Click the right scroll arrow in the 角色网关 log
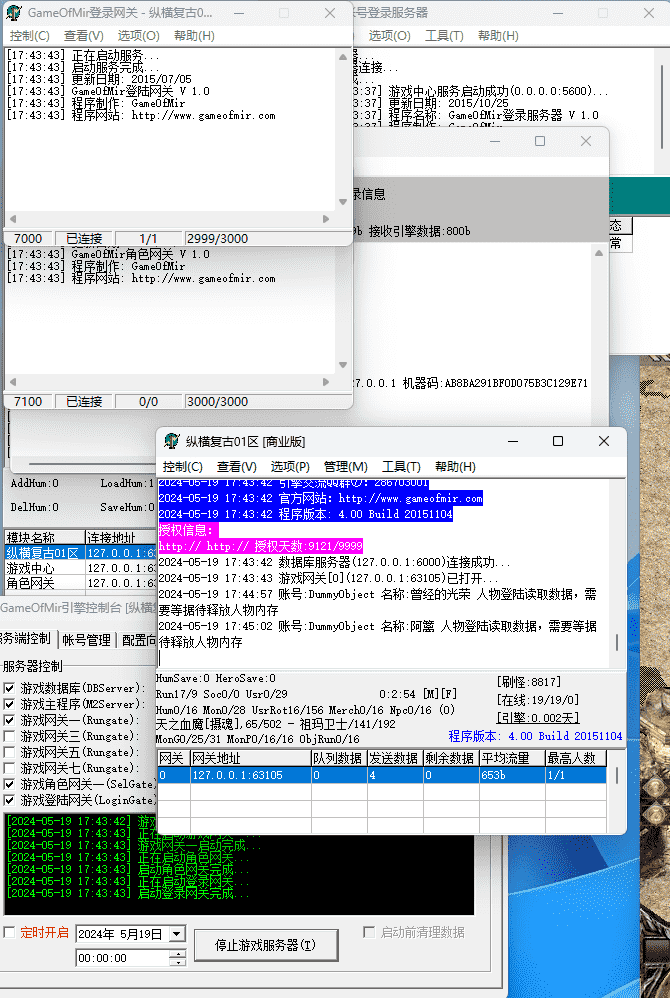Screen dimensions: 670x998 (x=326, y=382)
